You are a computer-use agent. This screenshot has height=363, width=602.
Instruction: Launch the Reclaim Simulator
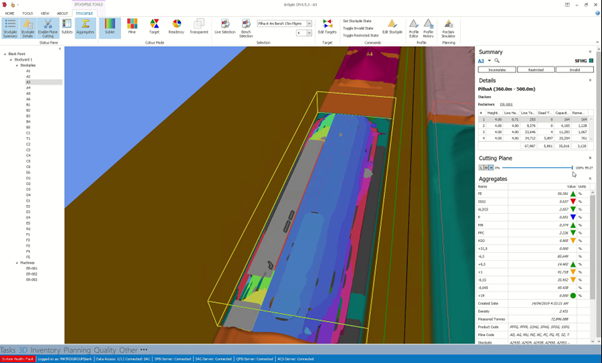448,28
